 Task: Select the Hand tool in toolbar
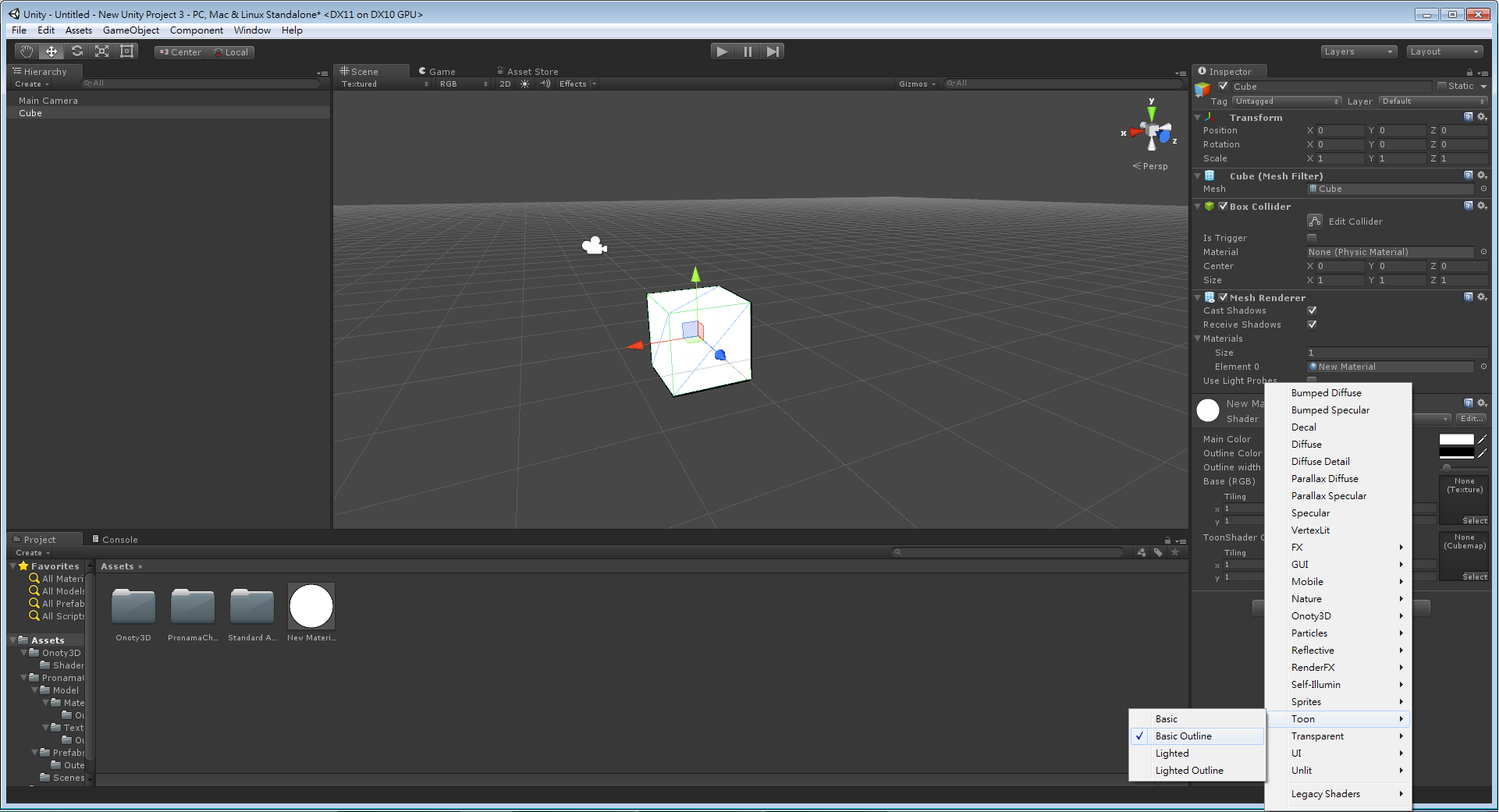[27, 51]
